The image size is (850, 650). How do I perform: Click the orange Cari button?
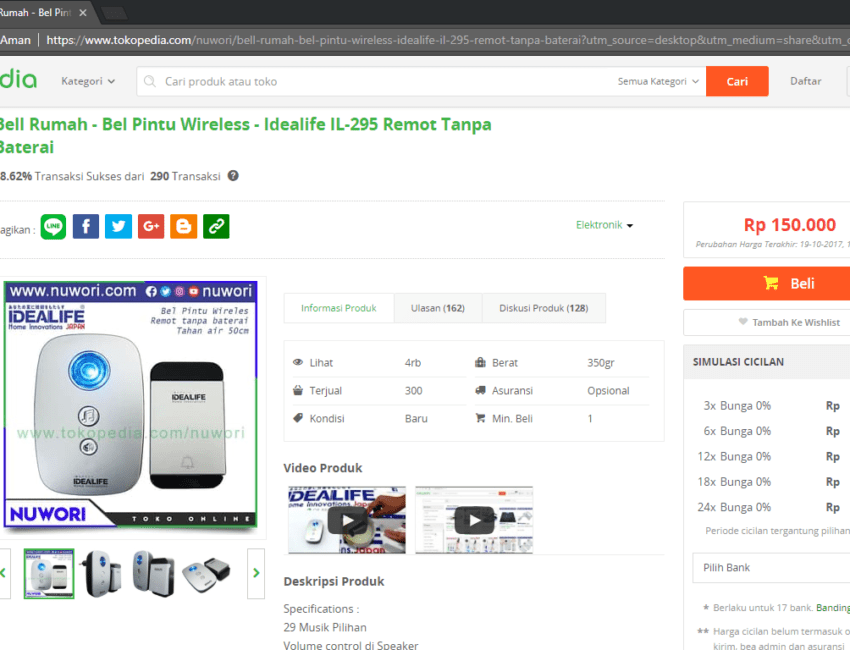(737, 81)
